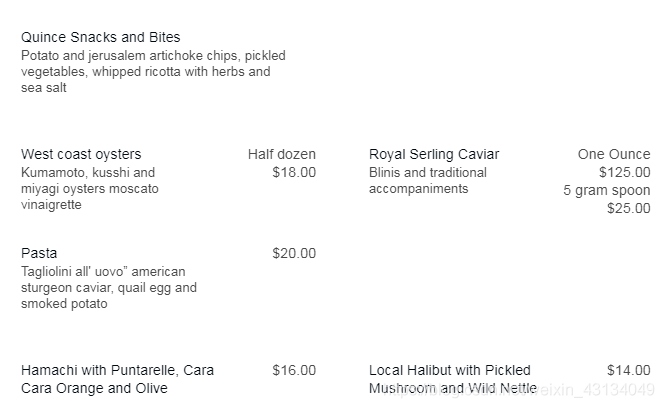Click the $16.00 hamachi price
664x408 pixels.
pos(294,370)
